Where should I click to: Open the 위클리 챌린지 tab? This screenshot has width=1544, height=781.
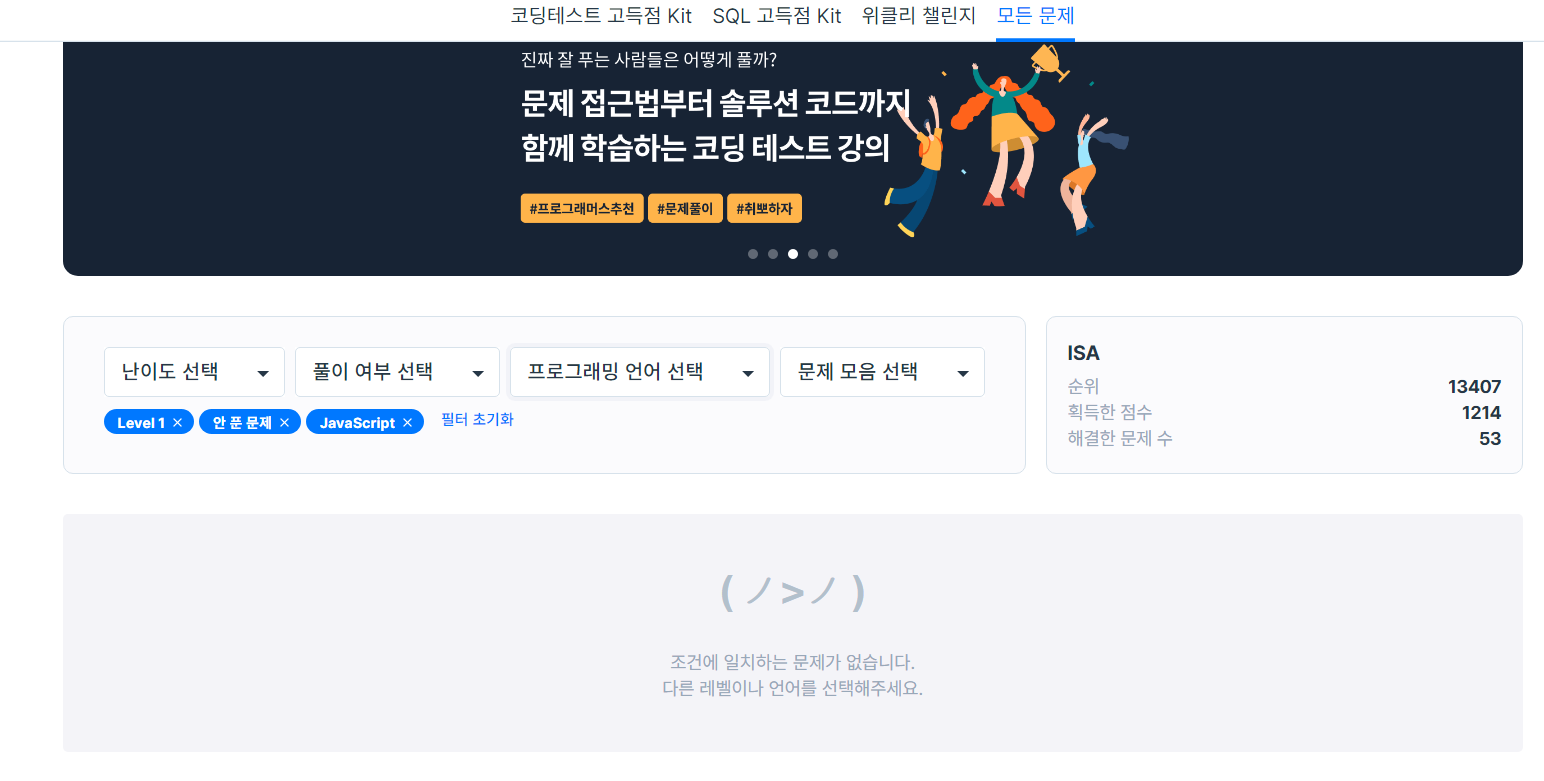pos(919,16)
